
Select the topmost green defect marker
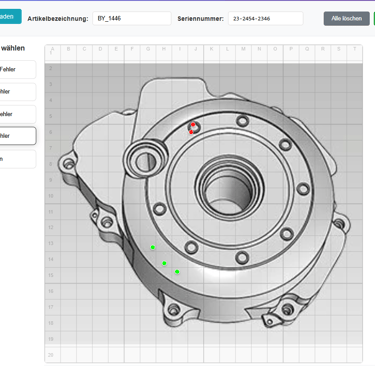pyautogui.click(x=153, y=247)
